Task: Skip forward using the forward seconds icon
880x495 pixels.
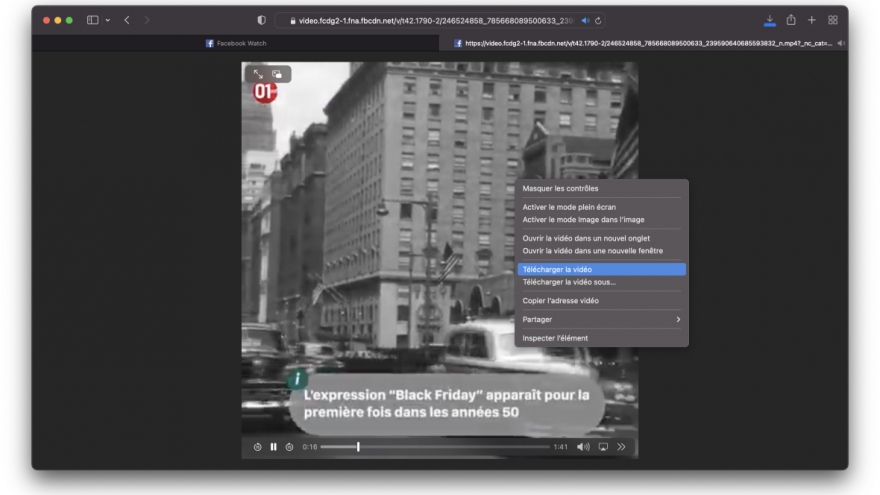Action: click(289, 447)
